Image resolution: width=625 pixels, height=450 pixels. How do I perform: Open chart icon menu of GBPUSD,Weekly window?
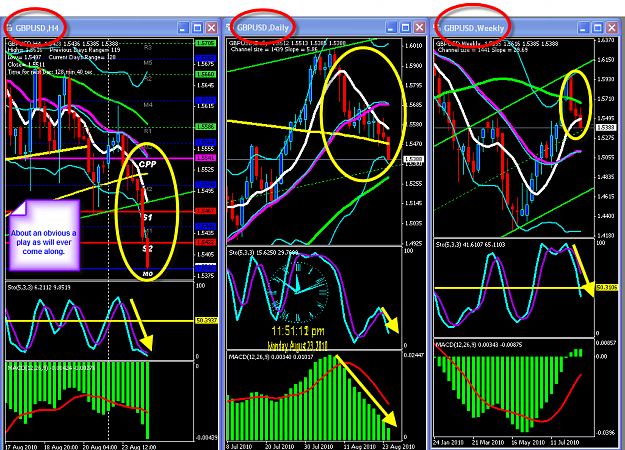[437, 28]
